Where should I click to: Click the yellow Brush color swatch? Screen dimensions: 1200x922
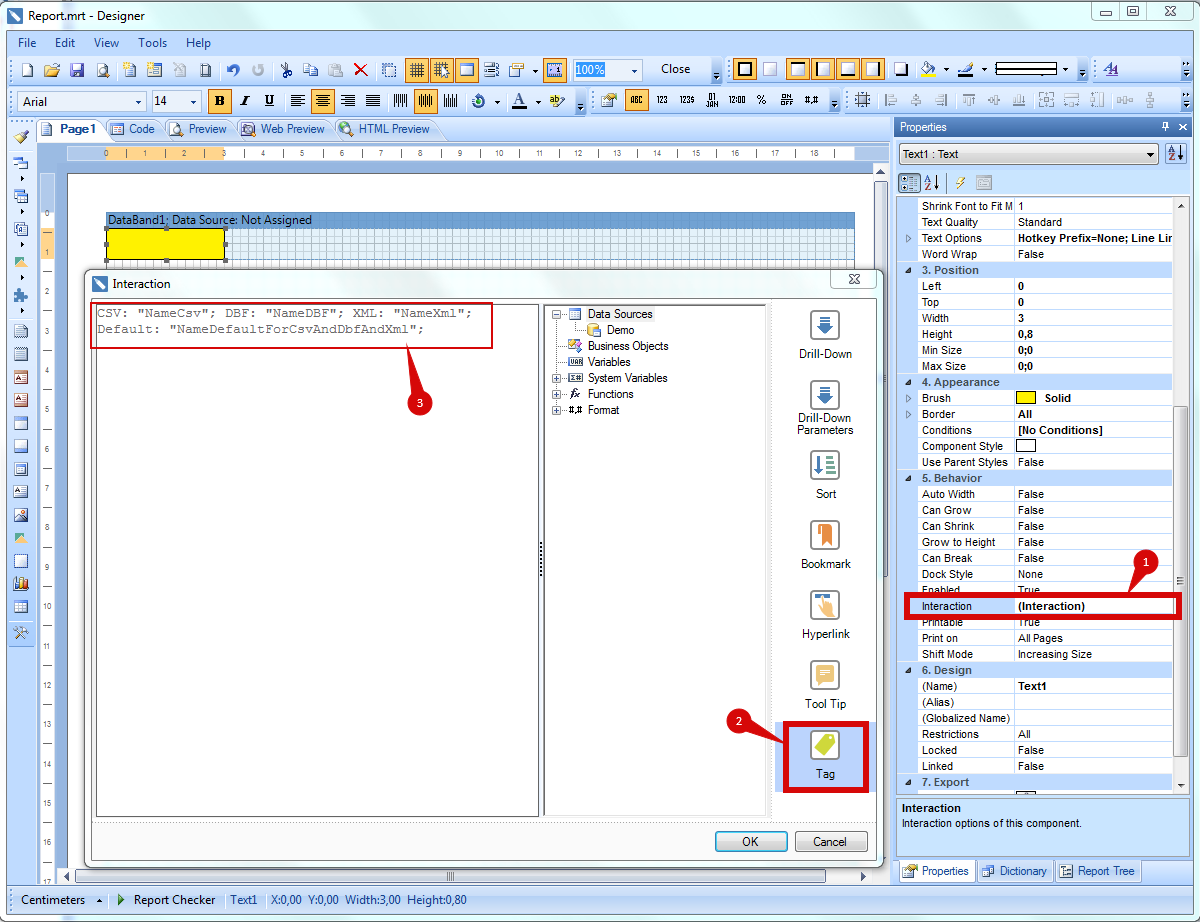click(x=1026, y=398)
